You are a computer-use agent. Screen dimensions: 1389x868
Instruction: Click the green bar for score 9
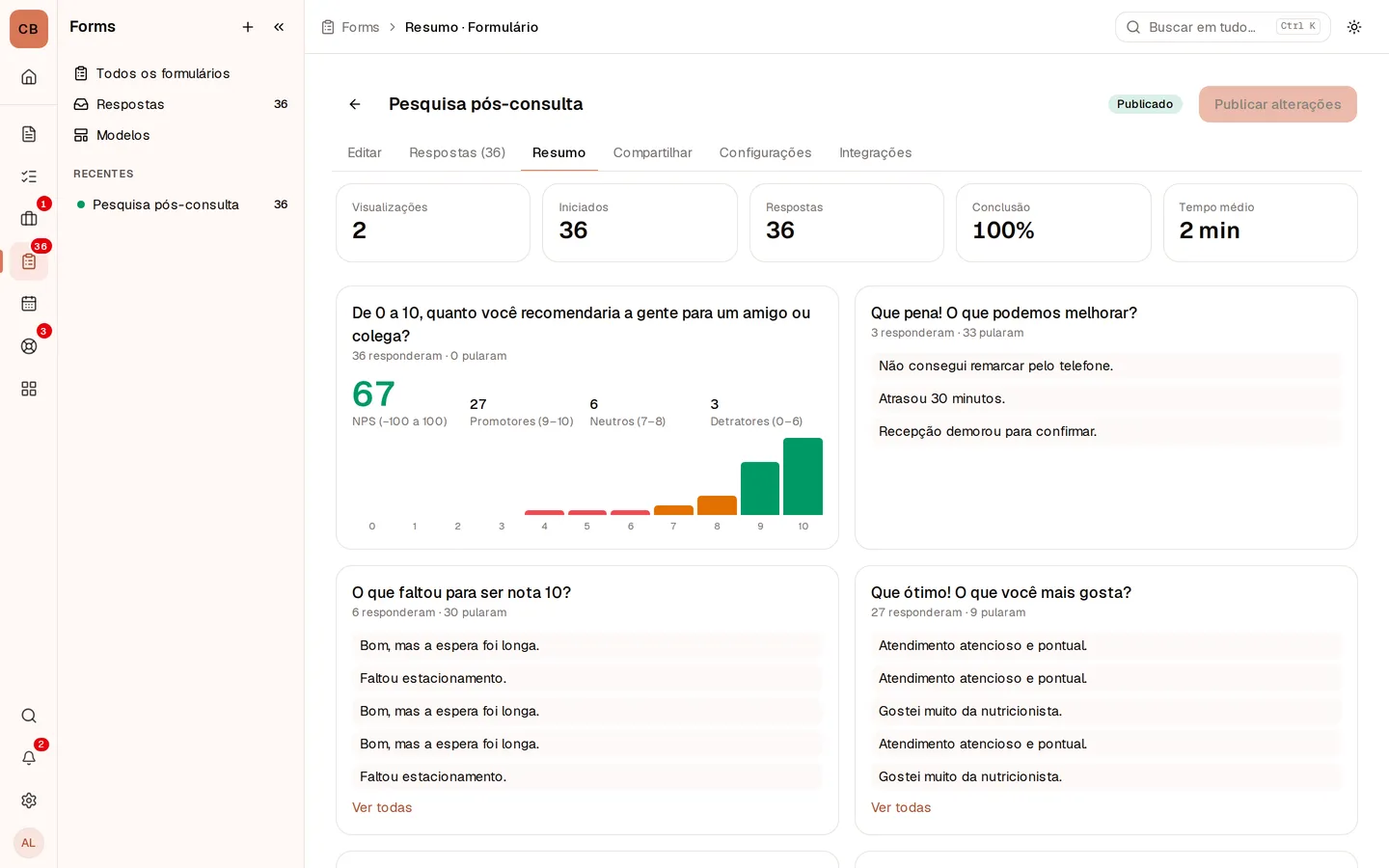tap(760, 488)
